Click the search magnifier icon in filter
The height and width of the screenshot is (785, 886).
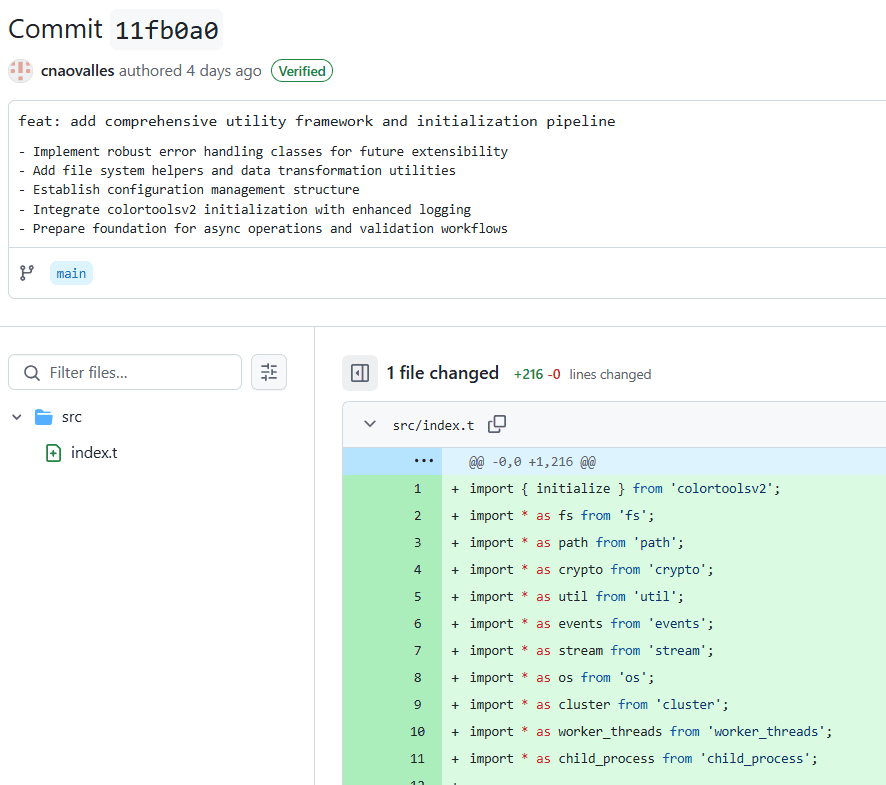32,373
